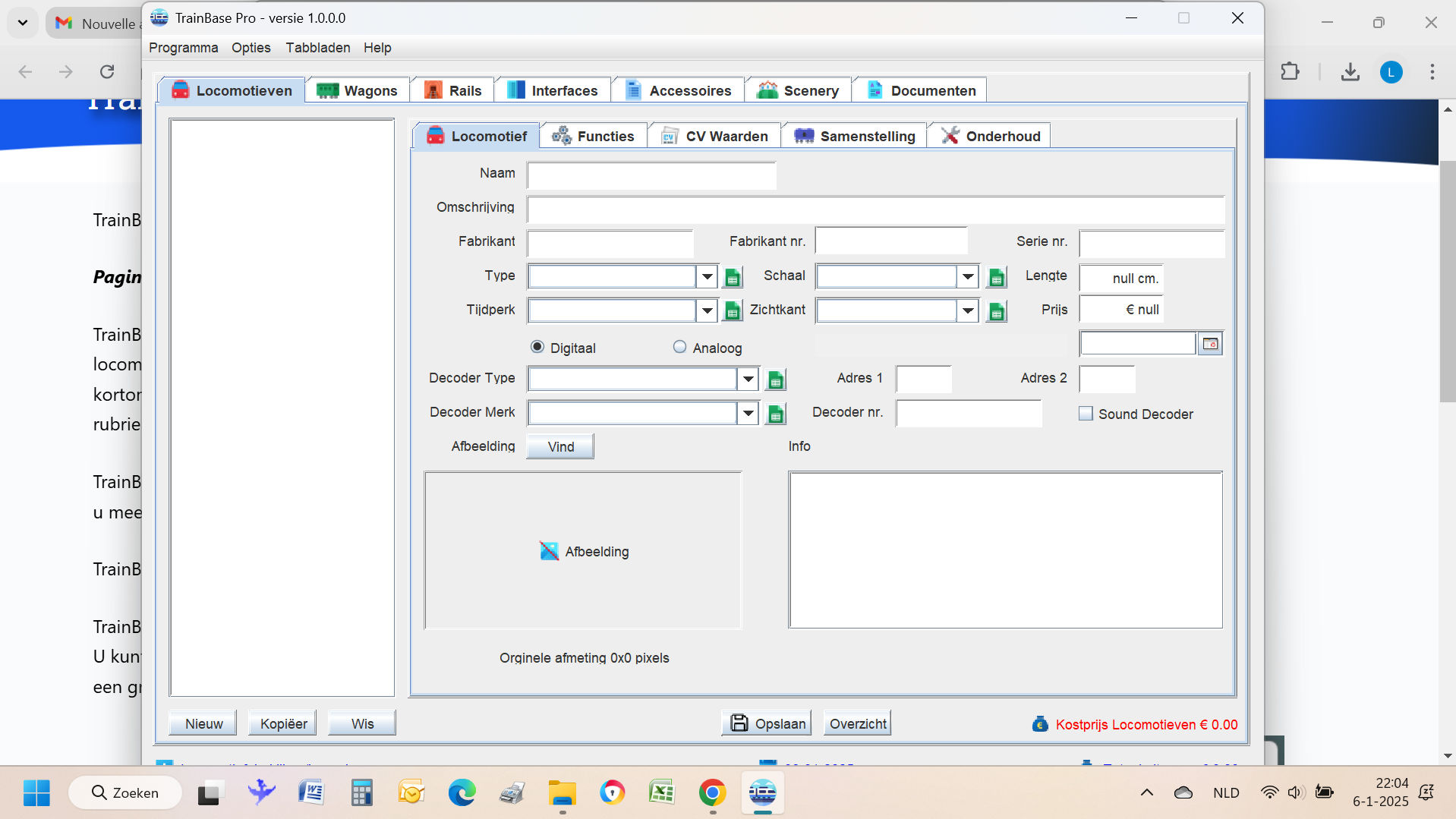Select the Analoog radio button
1456x819 pixels.
pos(679,347)
